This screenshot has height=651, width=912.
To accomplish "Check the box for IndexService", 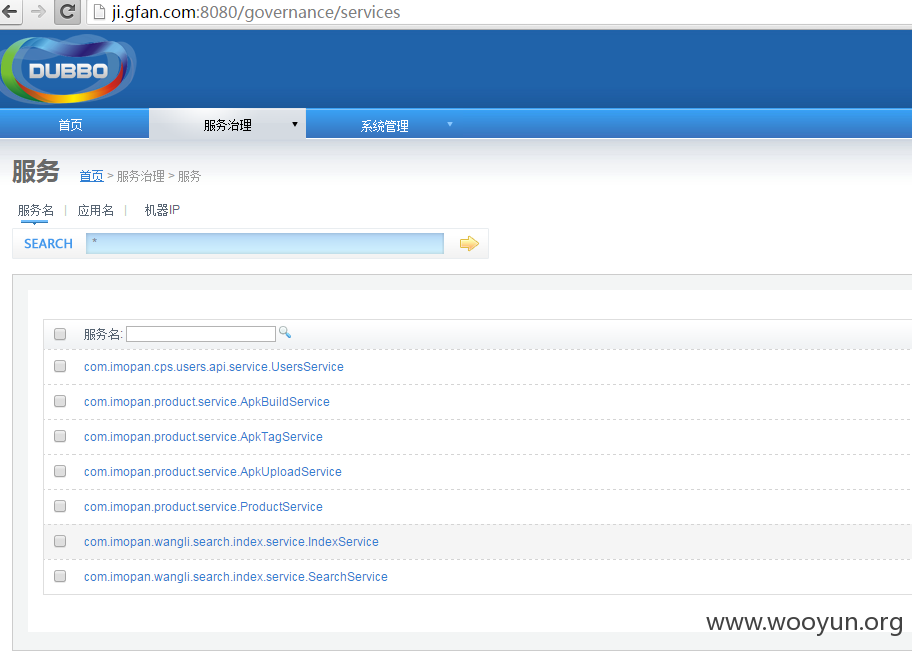I will tap(60, 541).
